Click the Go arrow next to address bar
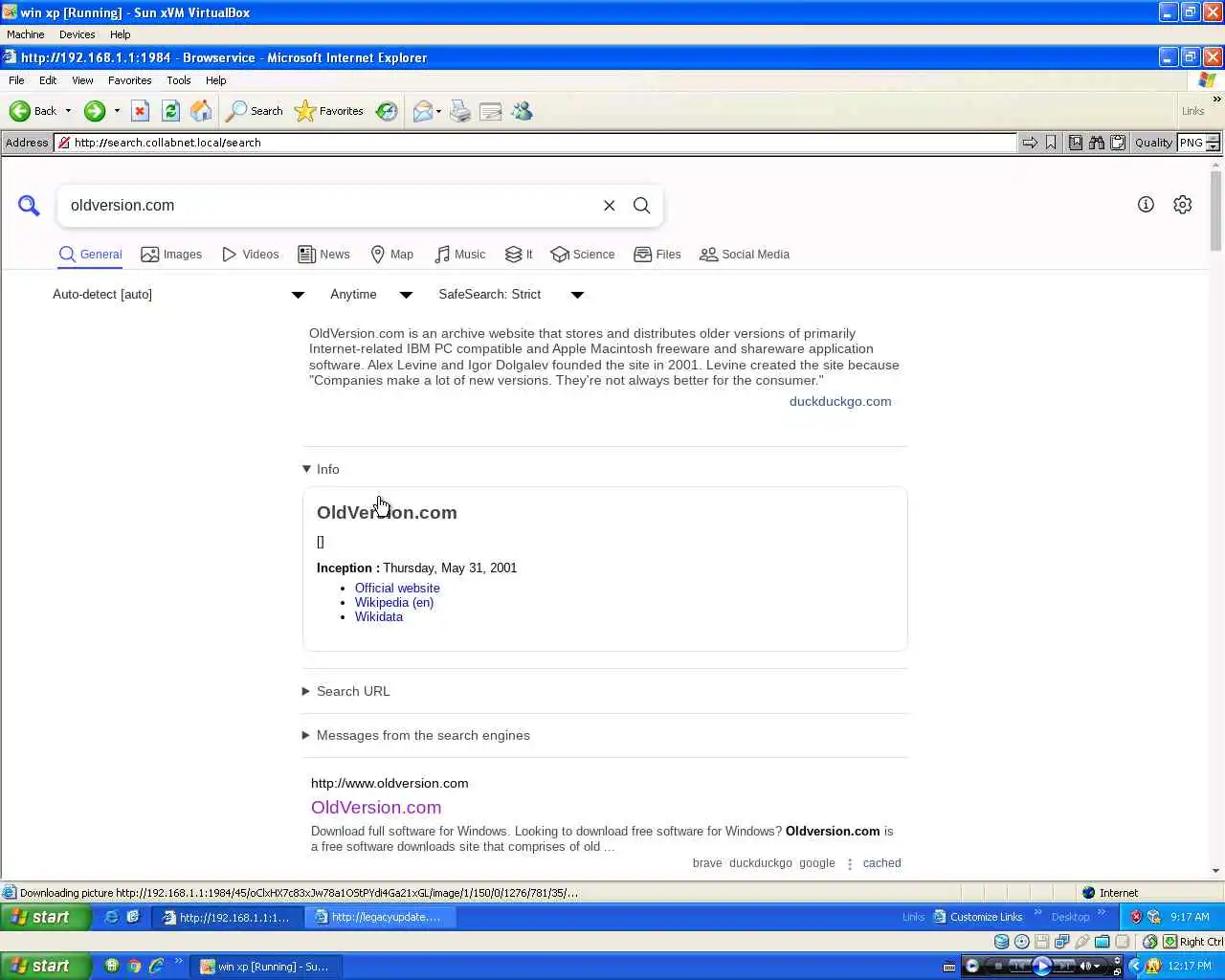The width and height of the screenshot is (1225, 980). (1030, 143)
